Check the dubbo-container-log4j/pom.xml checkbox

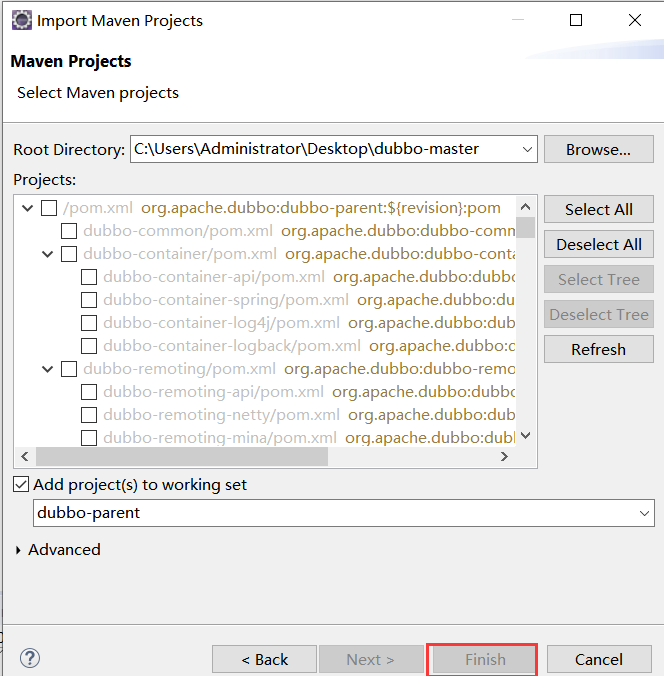[89, 322]
